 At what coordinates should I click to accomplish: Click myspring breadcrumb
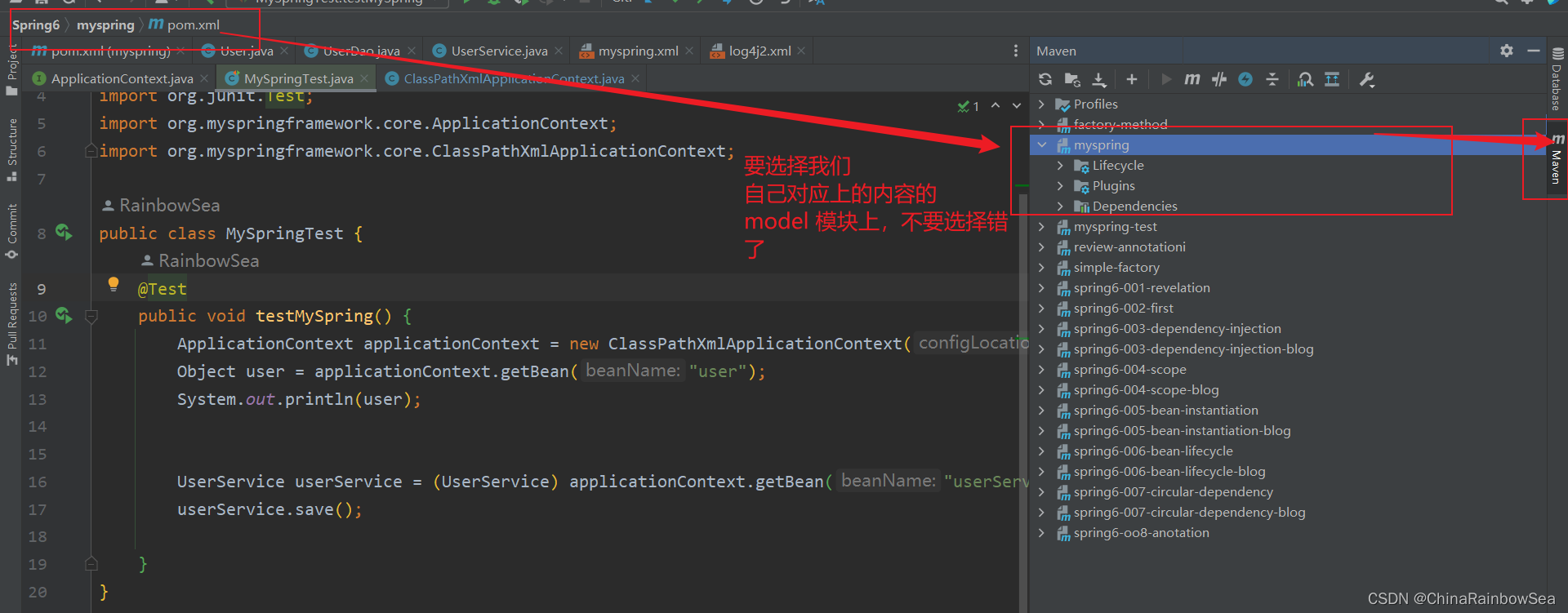coord(105,24)
